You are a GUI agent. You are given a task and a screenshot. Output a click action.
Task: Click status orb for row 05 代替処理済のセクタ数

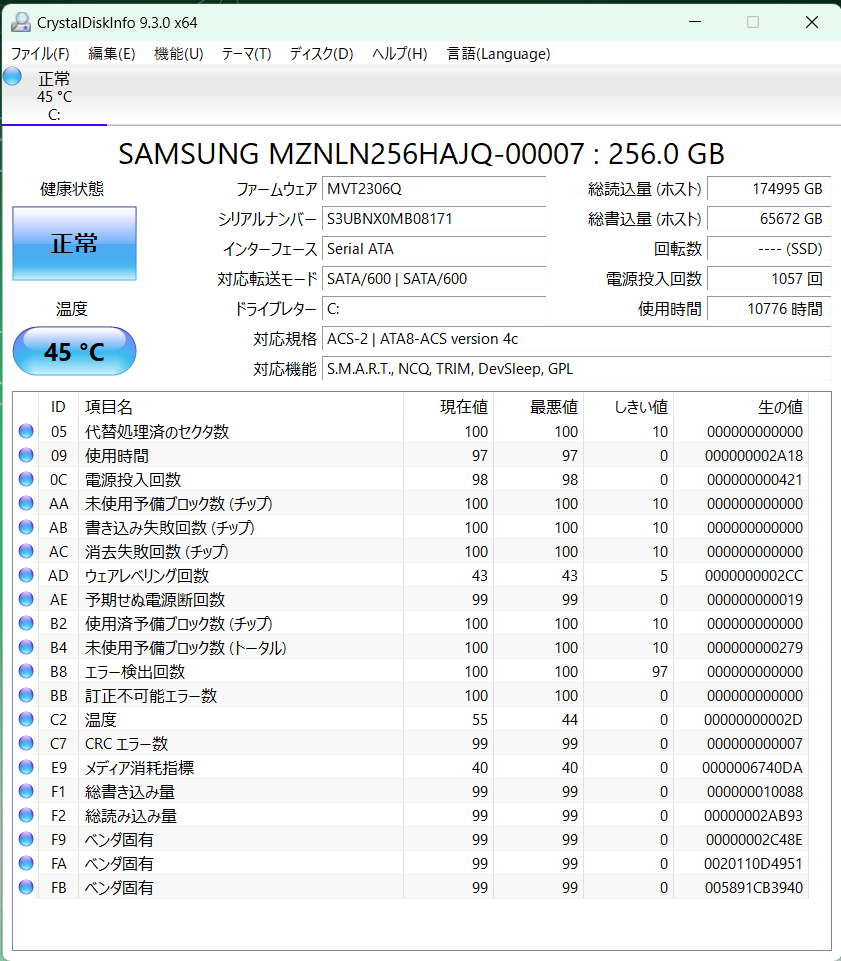(26, 431)
